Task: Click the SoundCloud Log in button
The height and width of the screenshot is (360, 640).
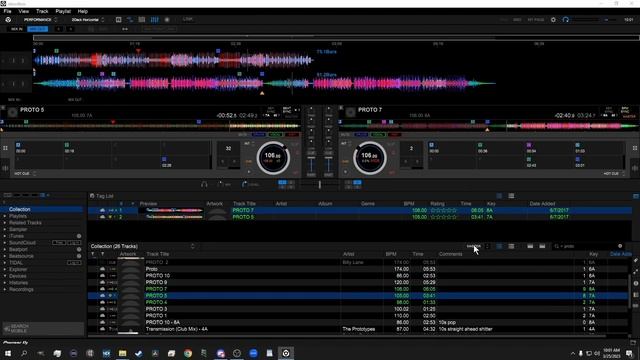Action: tap(74, 243)
